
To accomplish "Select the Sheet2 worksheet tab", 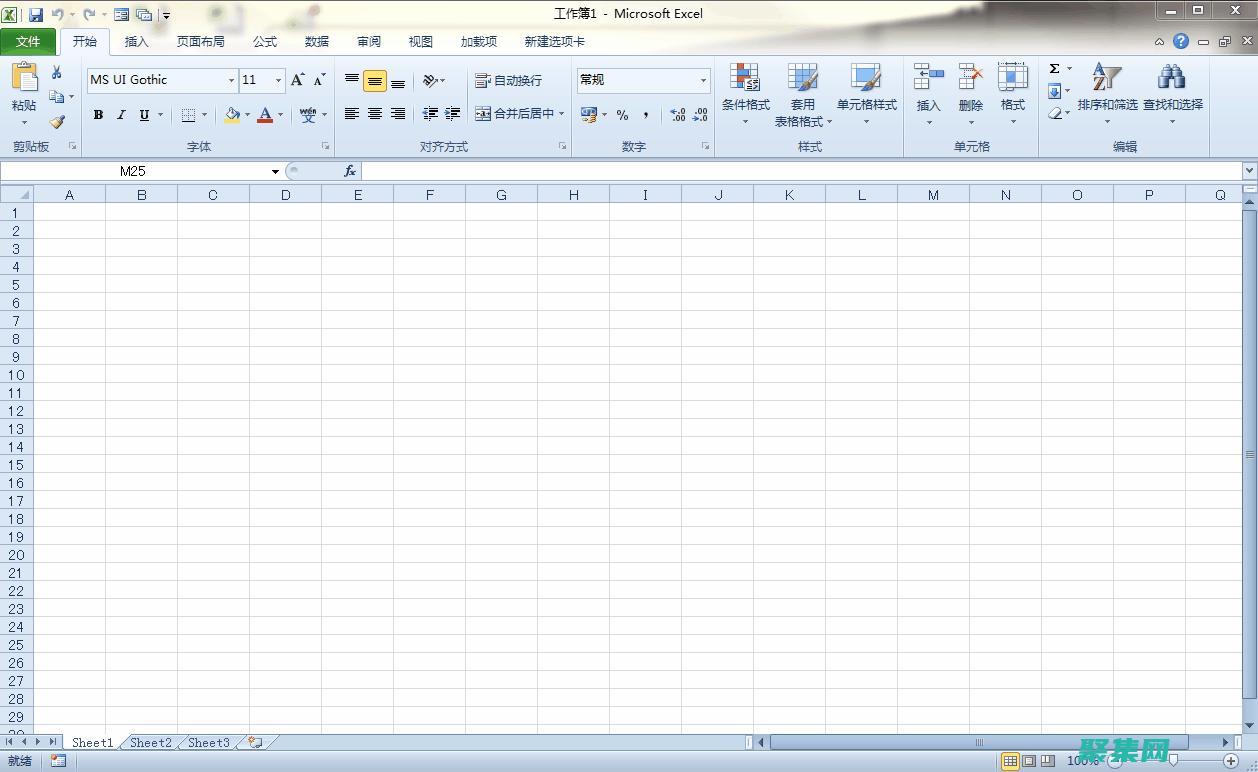I will [x=151, y=743].
